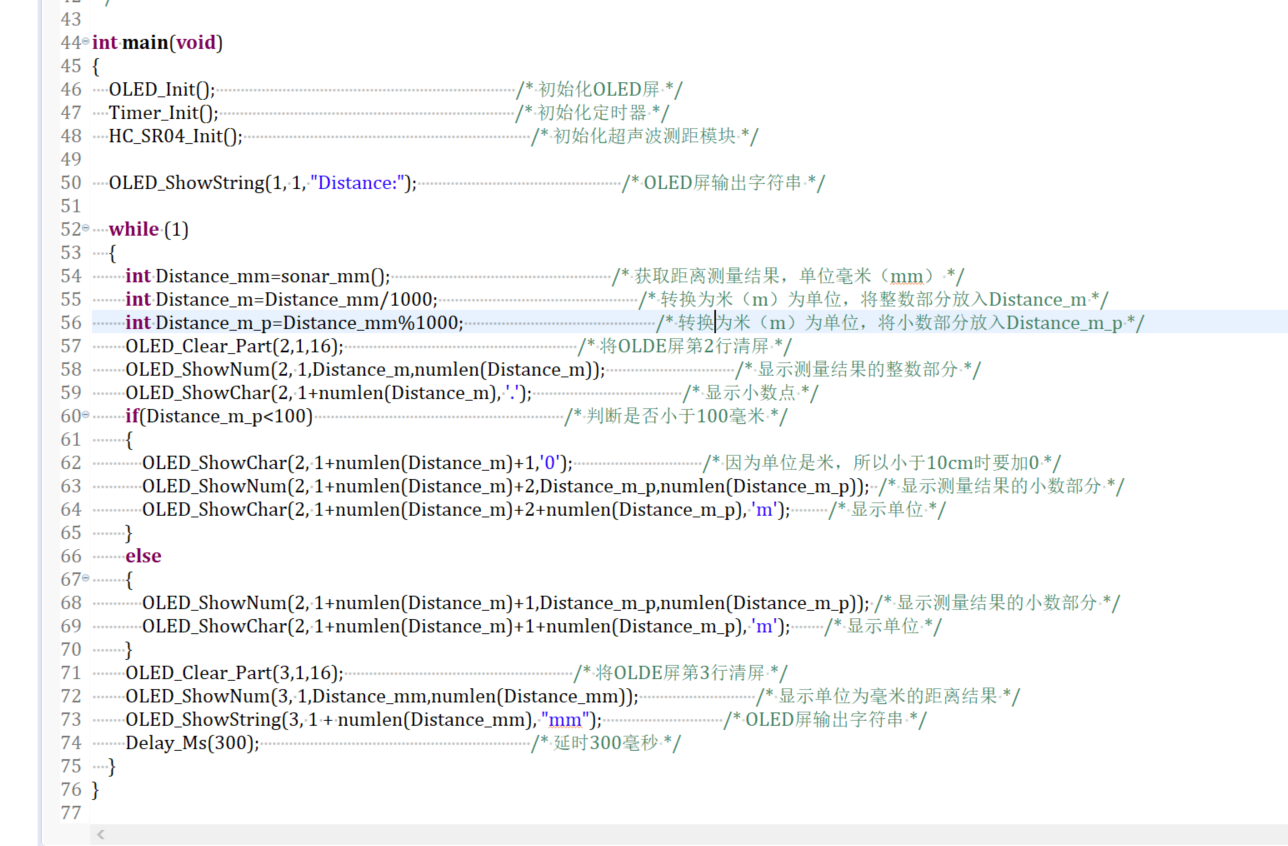Screen dimensions: 1288x846
Task: Click the comment 延时300毫秒
Action: point(606,742)
